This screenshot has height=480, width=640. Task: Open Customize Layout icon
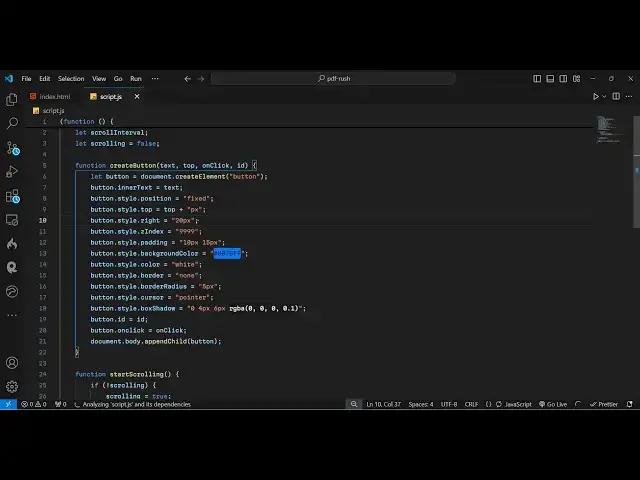(576, 78)
